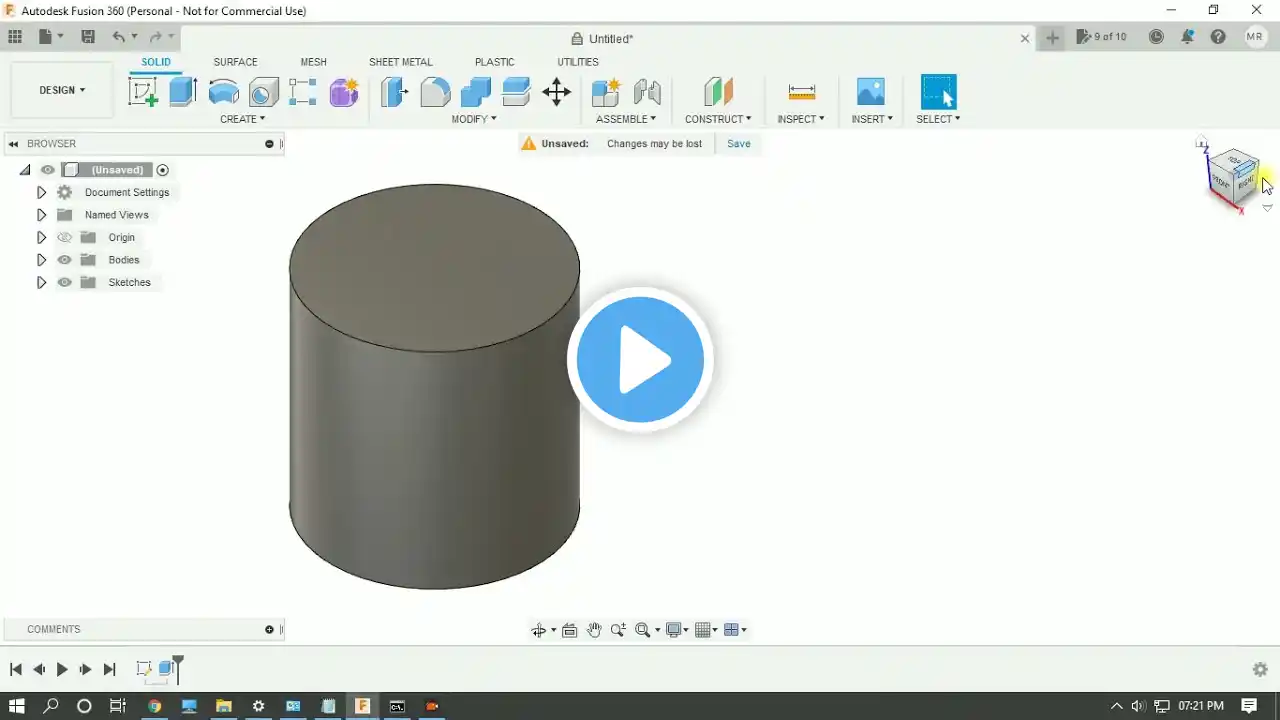Select the Create Sketch tool
Viewport: 1280px width, 720px height.
pos(143,92)
